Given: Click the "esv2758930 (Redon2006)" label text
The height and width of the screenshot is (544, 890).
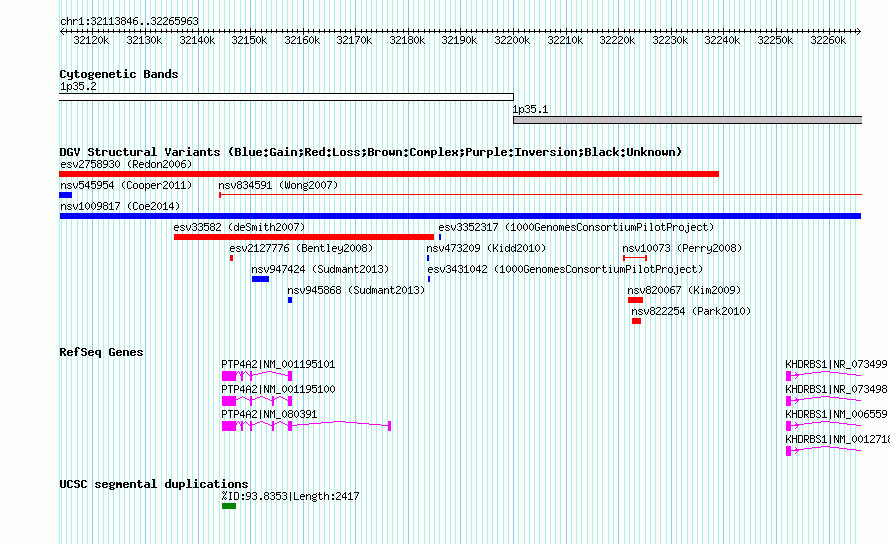Looking at the screenshot, I should coord(126,164).
